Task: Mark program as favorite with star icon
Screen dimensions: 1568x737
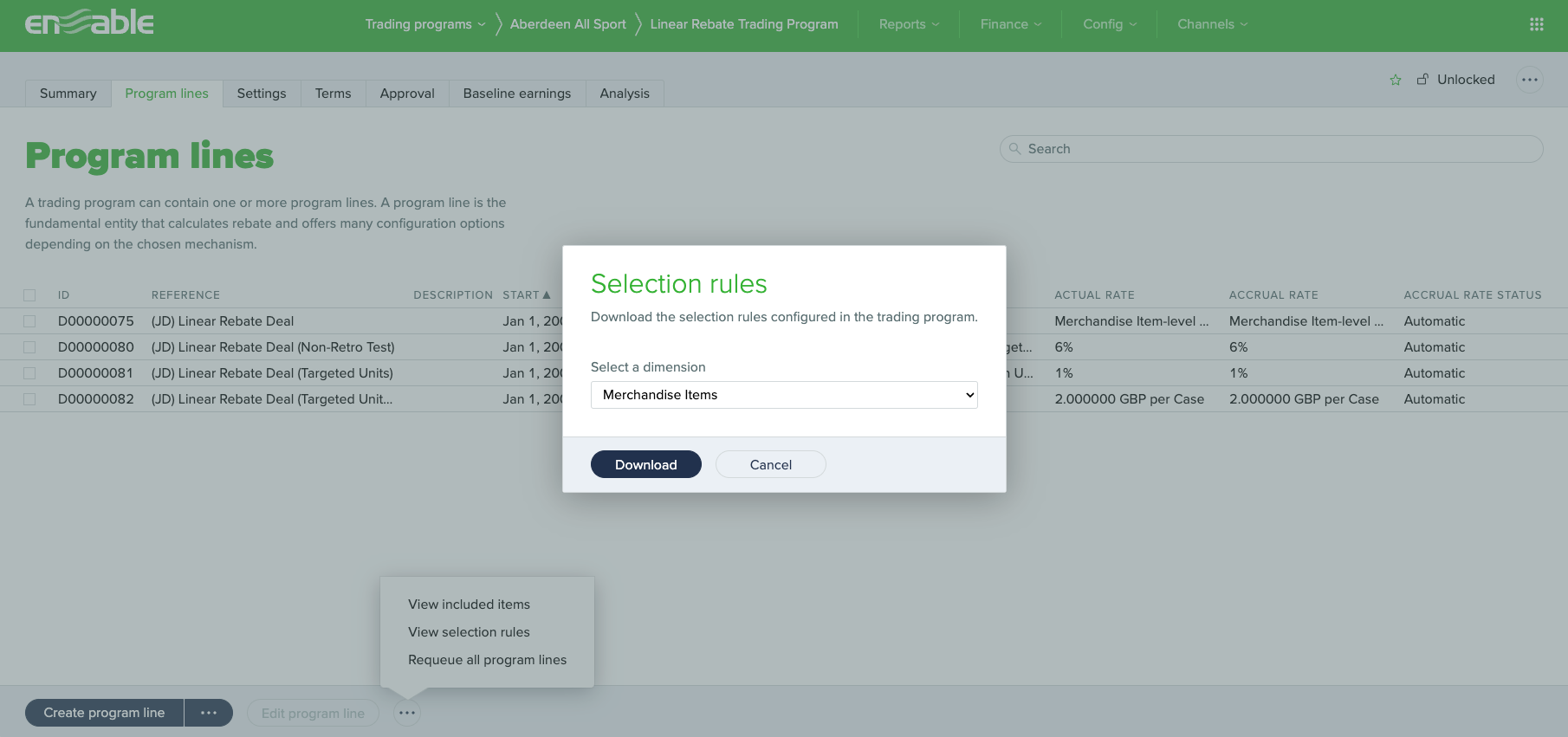Action: tap(1396, 80)
